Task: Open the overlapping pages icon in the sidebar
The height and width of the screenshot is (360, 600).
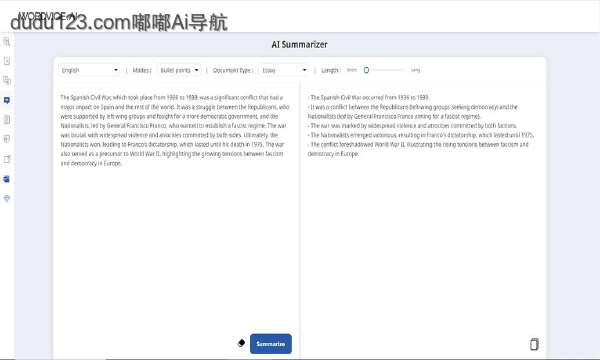Action: click(x=7, y=80)
